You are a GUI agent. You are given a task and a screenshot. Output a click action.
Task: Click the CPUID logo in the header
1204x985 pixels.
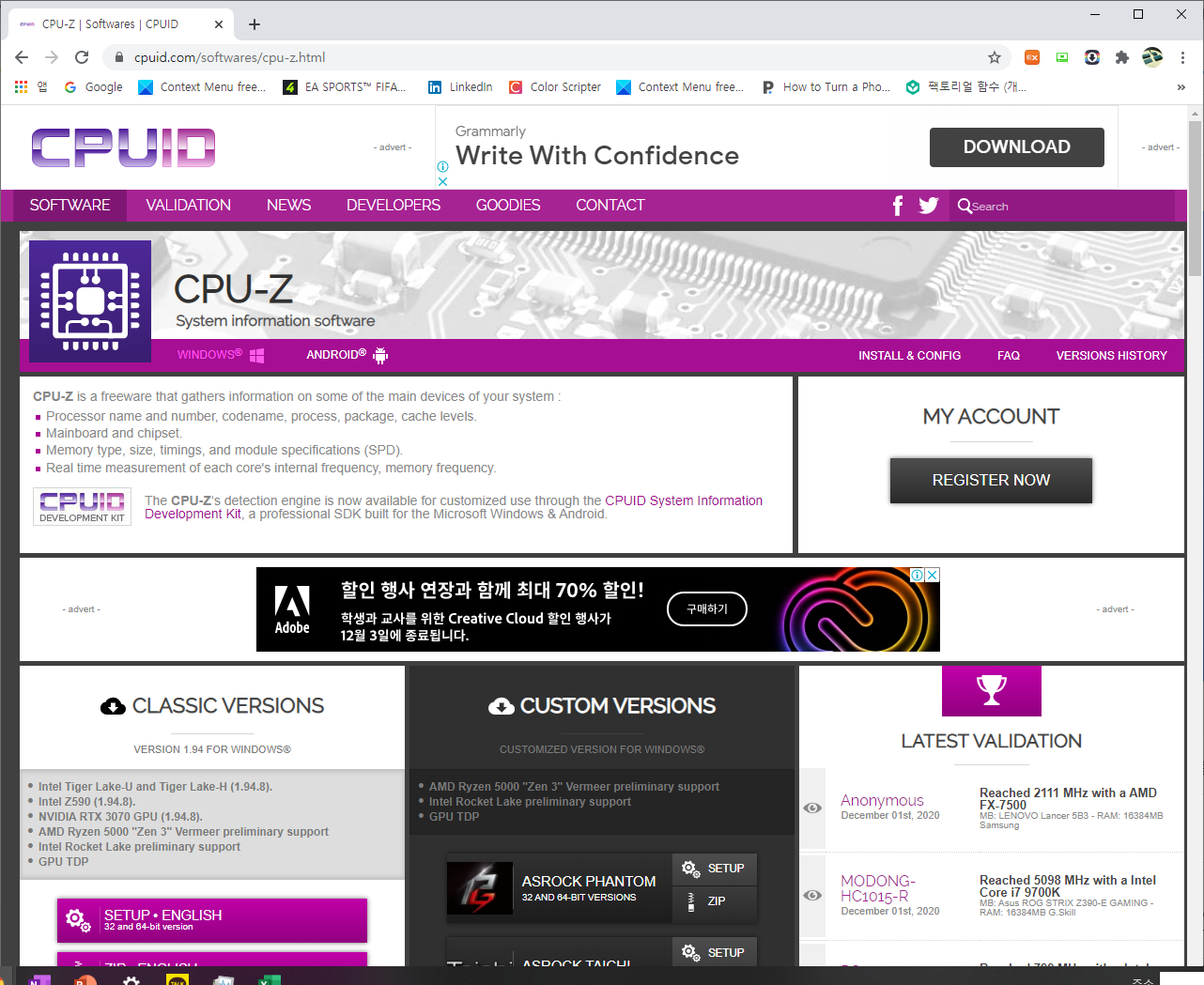tap(123, 147)
